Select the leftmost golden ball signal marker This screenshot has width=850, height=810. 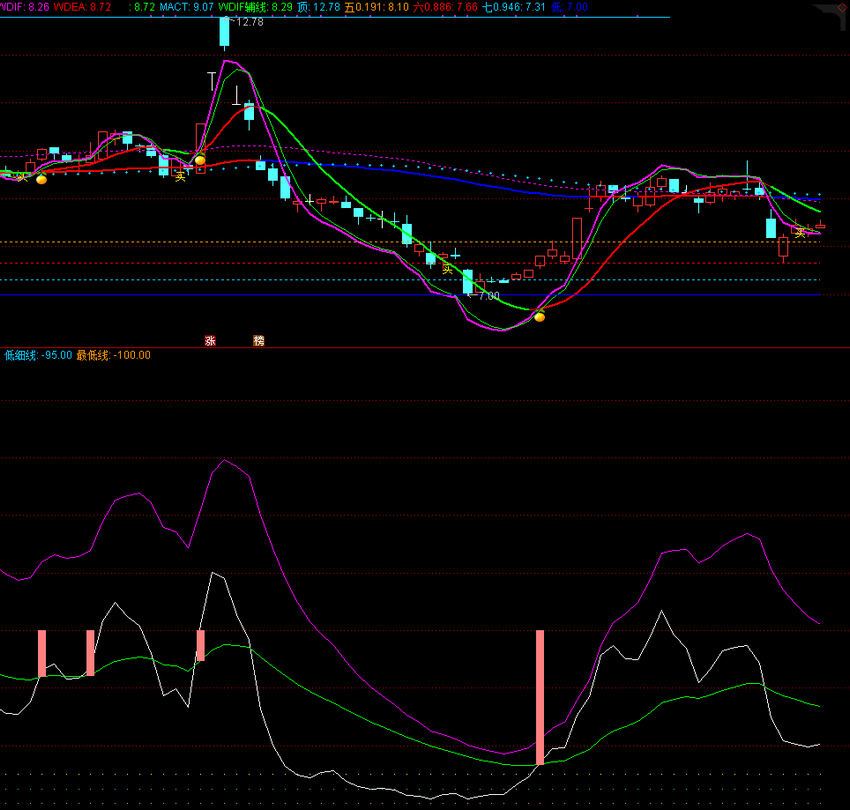click(41, 179)
